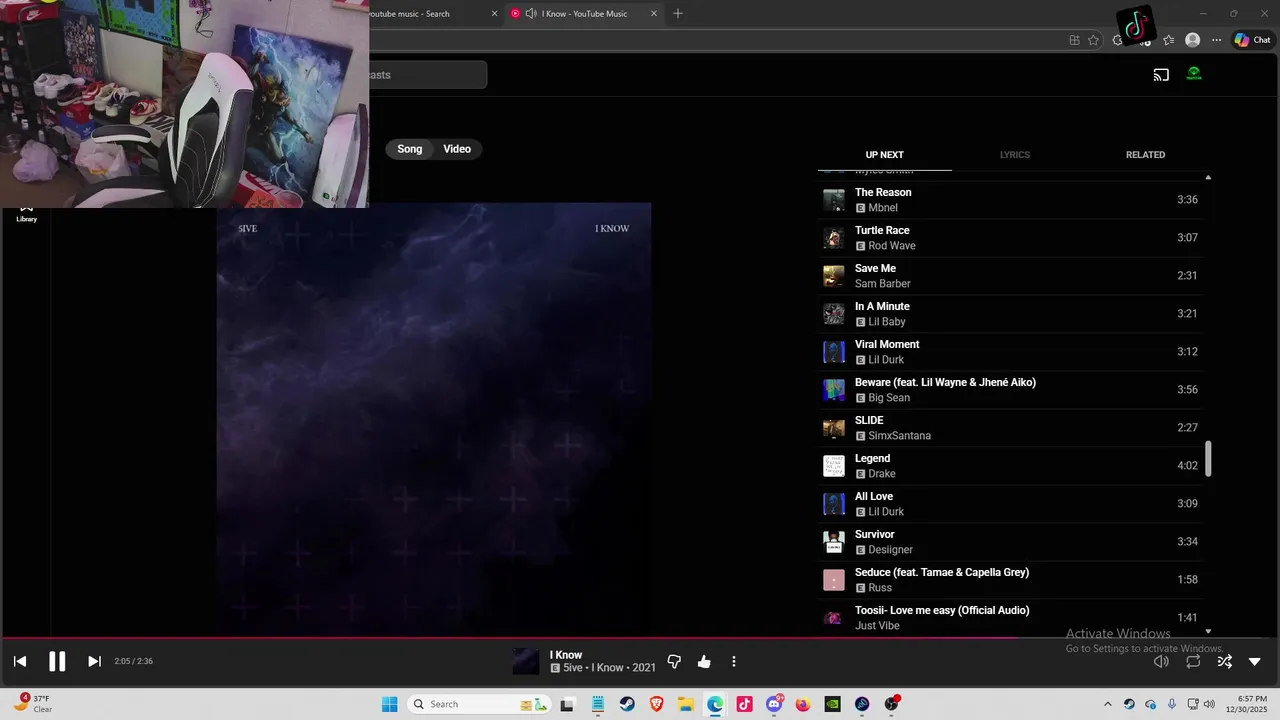Viewport: 1280px width, 720px height.
Task: Click the green download extension icon
Action: point(1194,74)
